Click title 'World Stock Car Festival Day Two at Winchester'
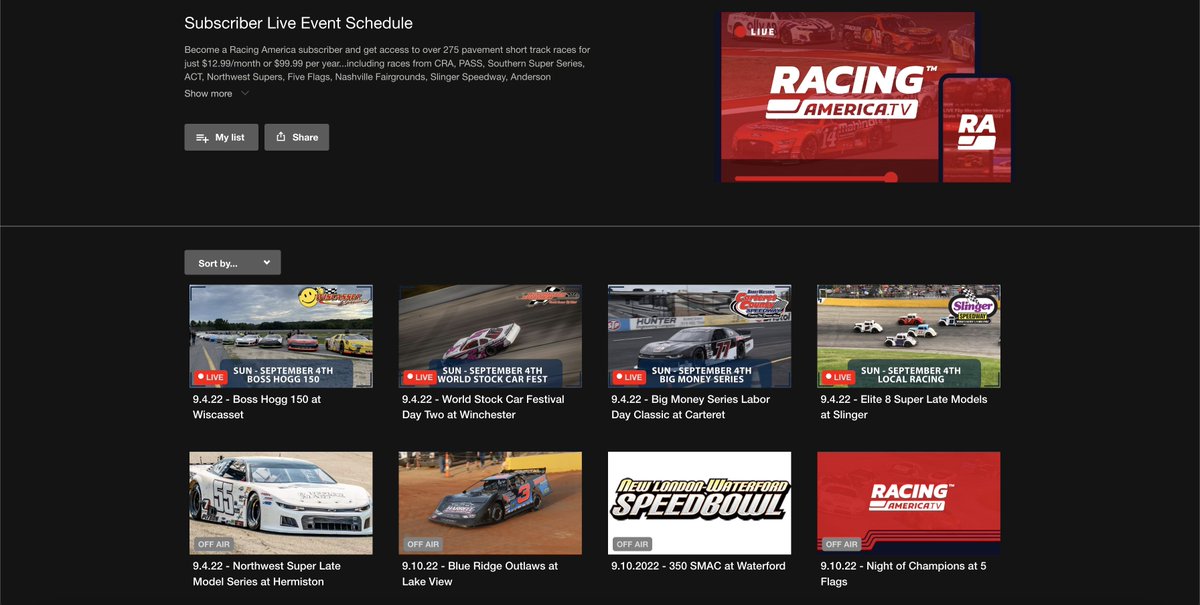 [x=483, y=407]
